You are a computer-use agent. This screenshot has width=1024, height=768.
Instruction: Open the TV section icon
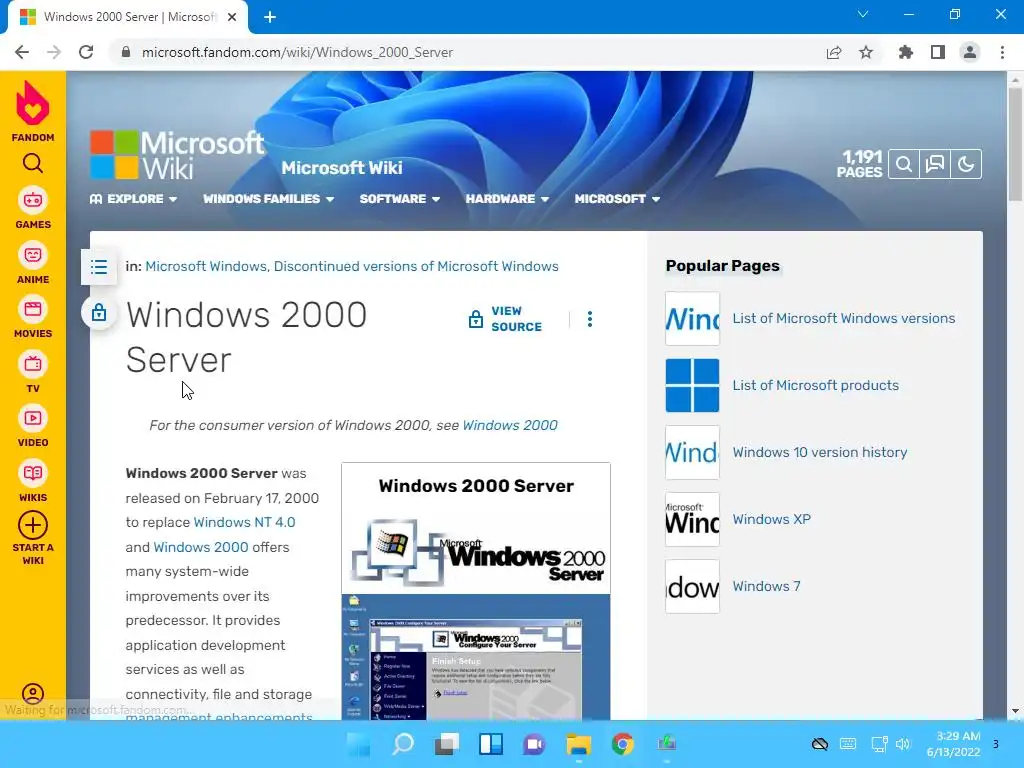point(33,364)
